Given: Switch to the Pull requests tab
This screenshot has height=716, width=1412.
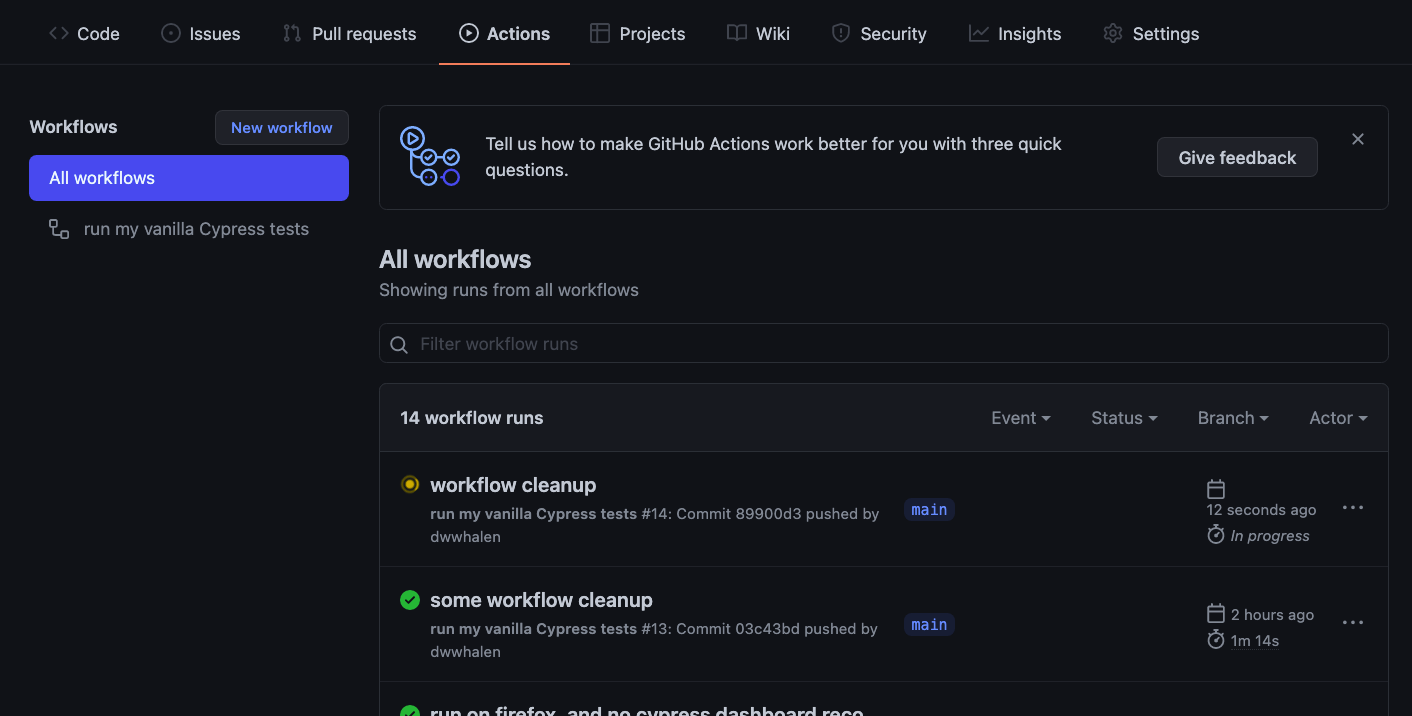Looking at the screenshot, I should 349,33.
